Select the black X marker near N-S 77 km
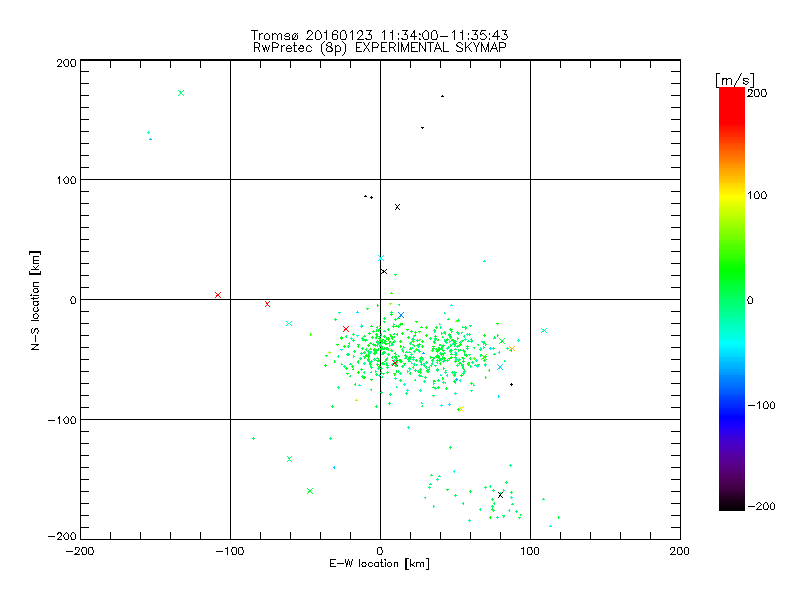This screenshot has height=600, width=800. 397,207
